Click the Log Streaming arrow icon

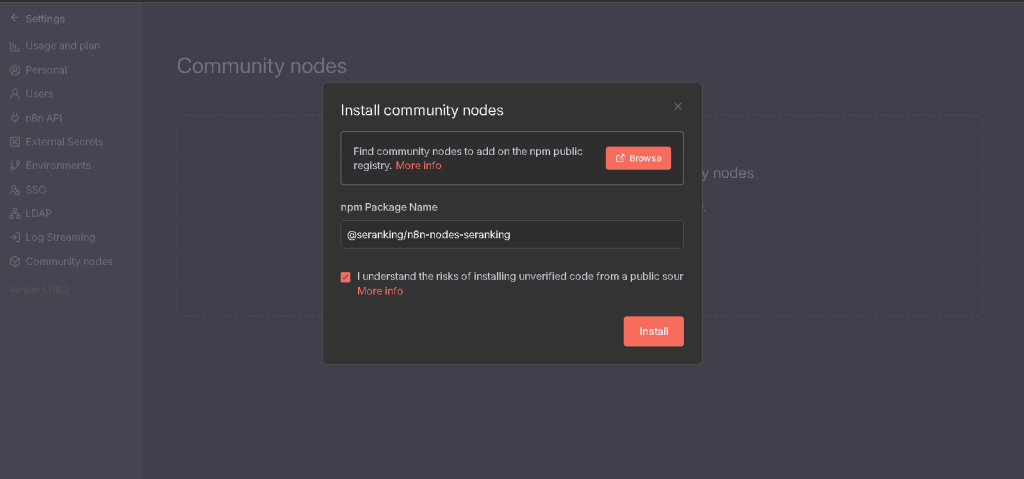15,238
